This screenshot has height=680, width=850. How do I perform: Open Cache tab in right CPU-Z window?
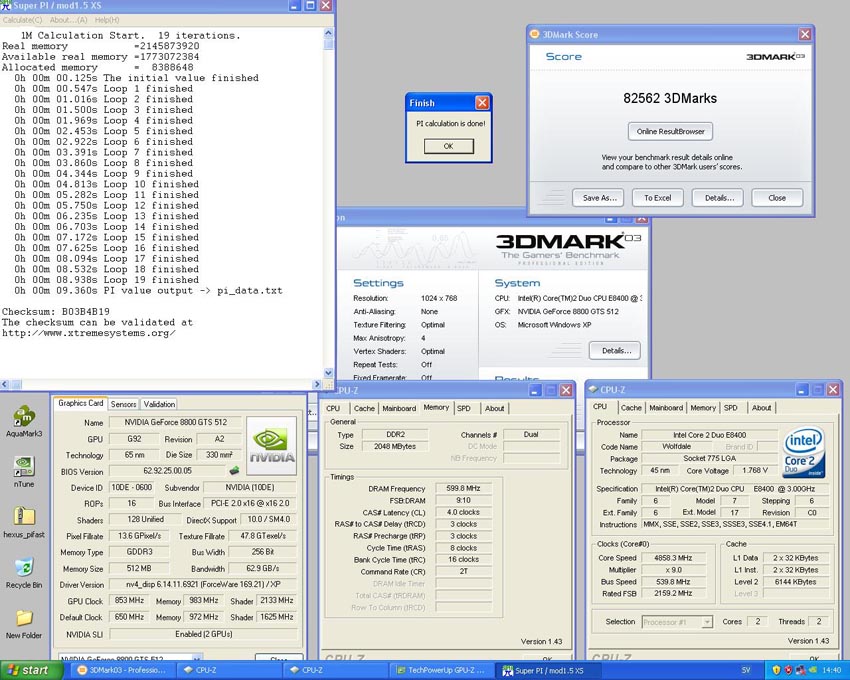[631, 408]
